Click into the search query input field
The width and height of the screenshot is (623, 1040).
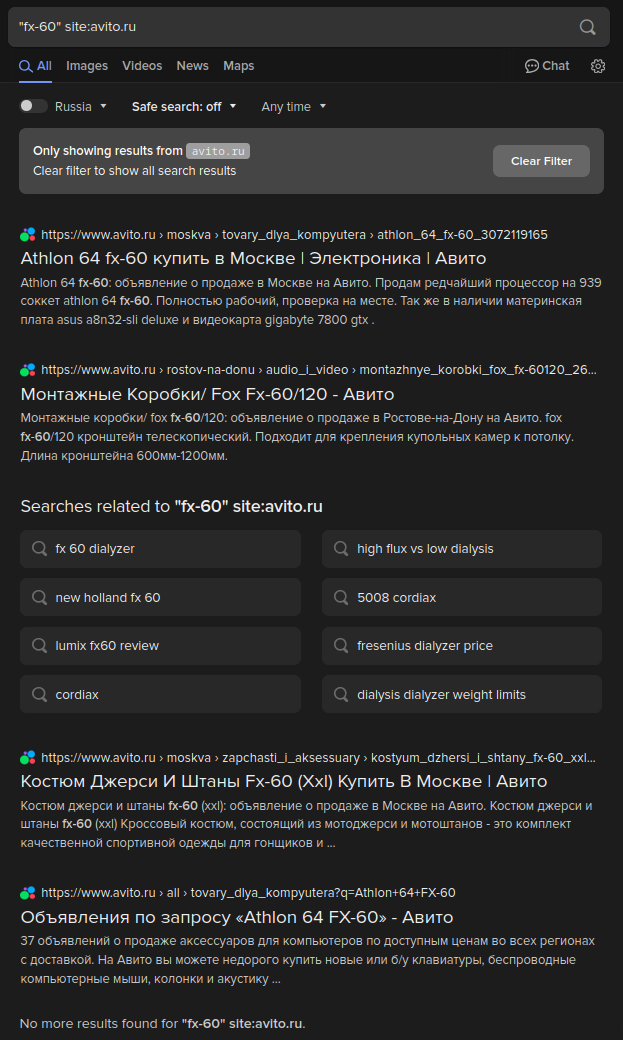(290, 27)
